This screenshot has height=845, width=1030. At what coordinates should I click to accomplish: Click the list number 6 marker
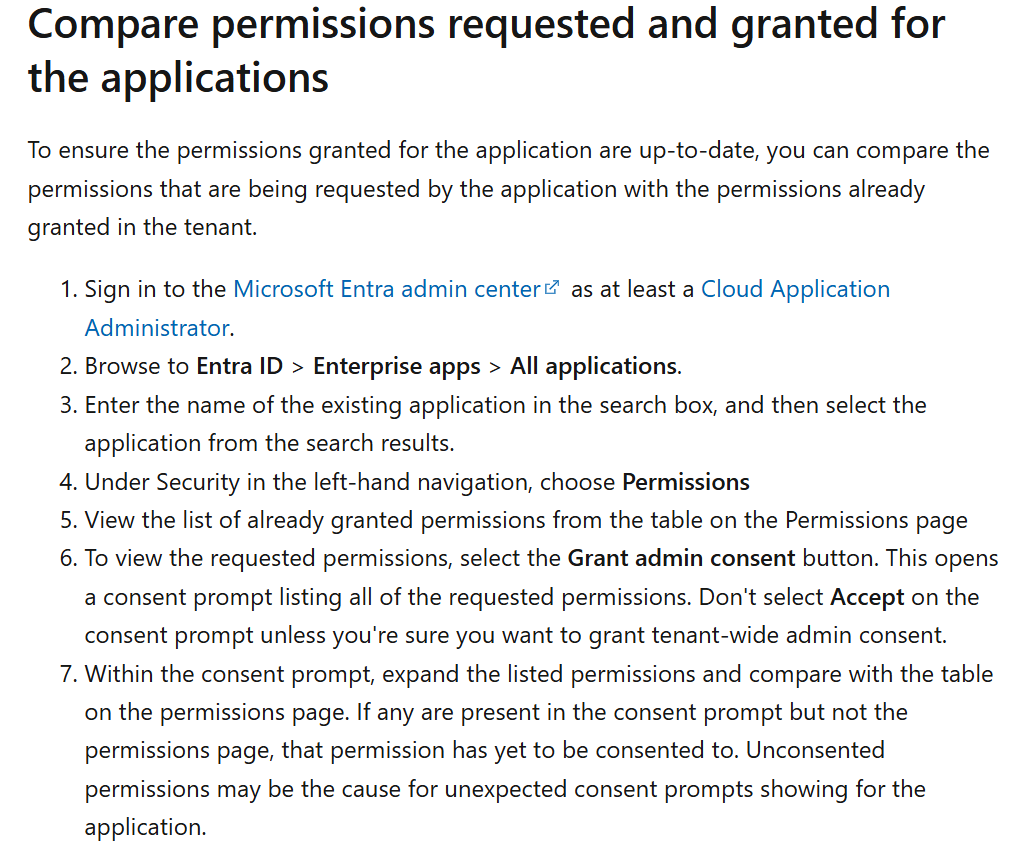click(69, 559)
